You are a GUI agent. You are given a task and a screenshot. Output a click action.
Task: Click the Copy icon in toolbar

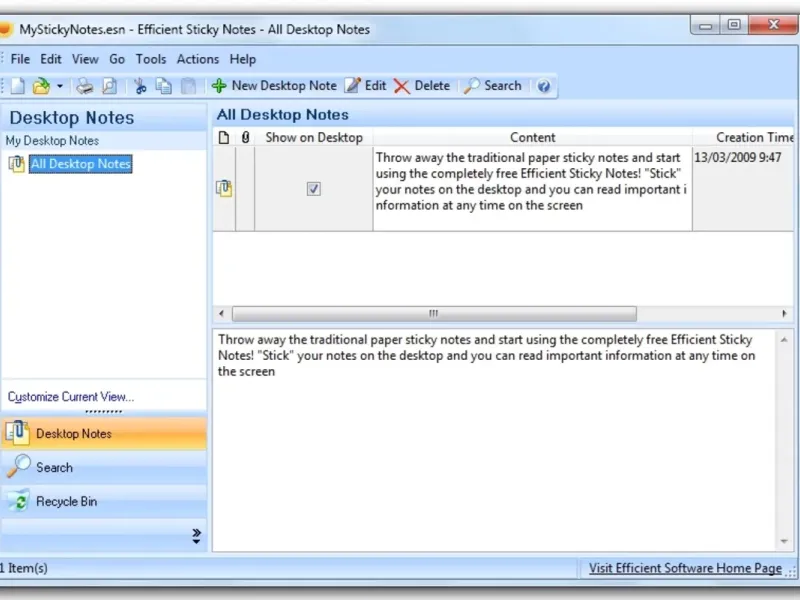point(164,86)
